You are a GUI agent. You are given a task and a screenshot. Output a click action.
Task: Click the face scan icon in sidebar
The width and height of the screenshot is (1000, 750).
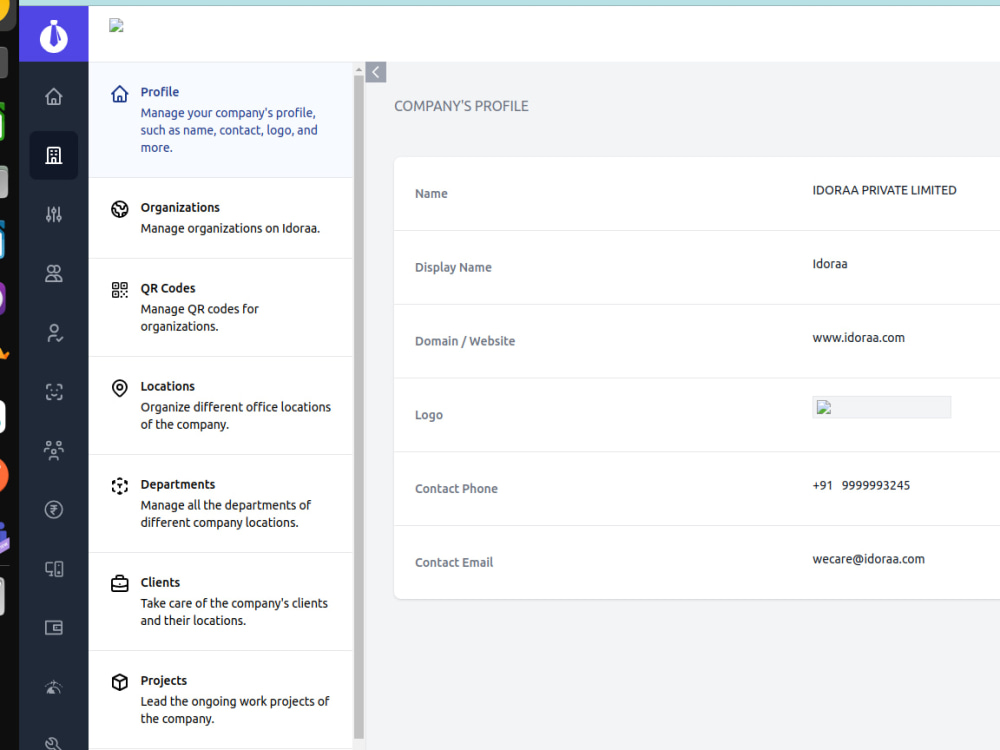[x=54, y=392]
